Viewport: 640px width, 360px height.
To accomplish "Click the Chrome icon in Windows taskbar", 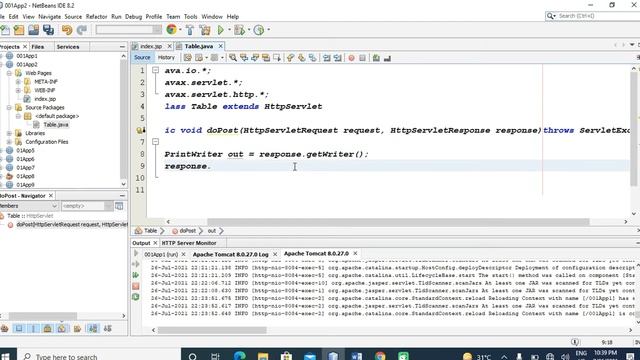I will (380, 356).
